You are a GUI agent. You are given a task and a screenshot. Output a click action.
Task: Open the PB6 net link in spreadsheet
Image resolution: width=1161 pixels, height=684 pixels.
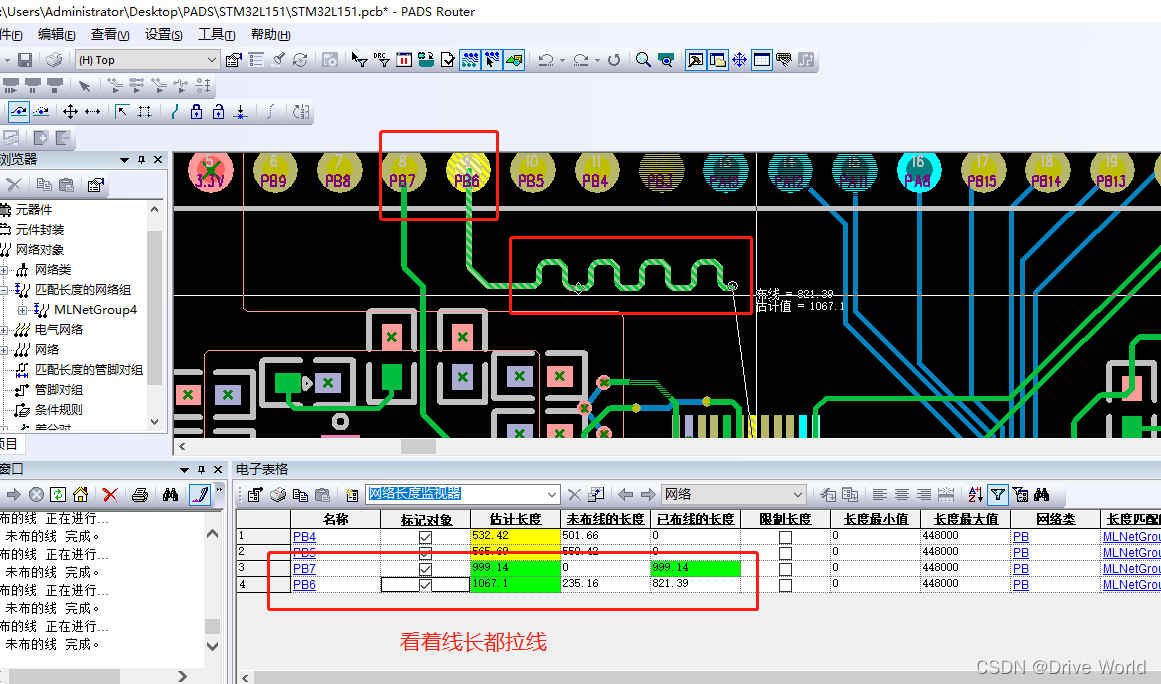304,585
